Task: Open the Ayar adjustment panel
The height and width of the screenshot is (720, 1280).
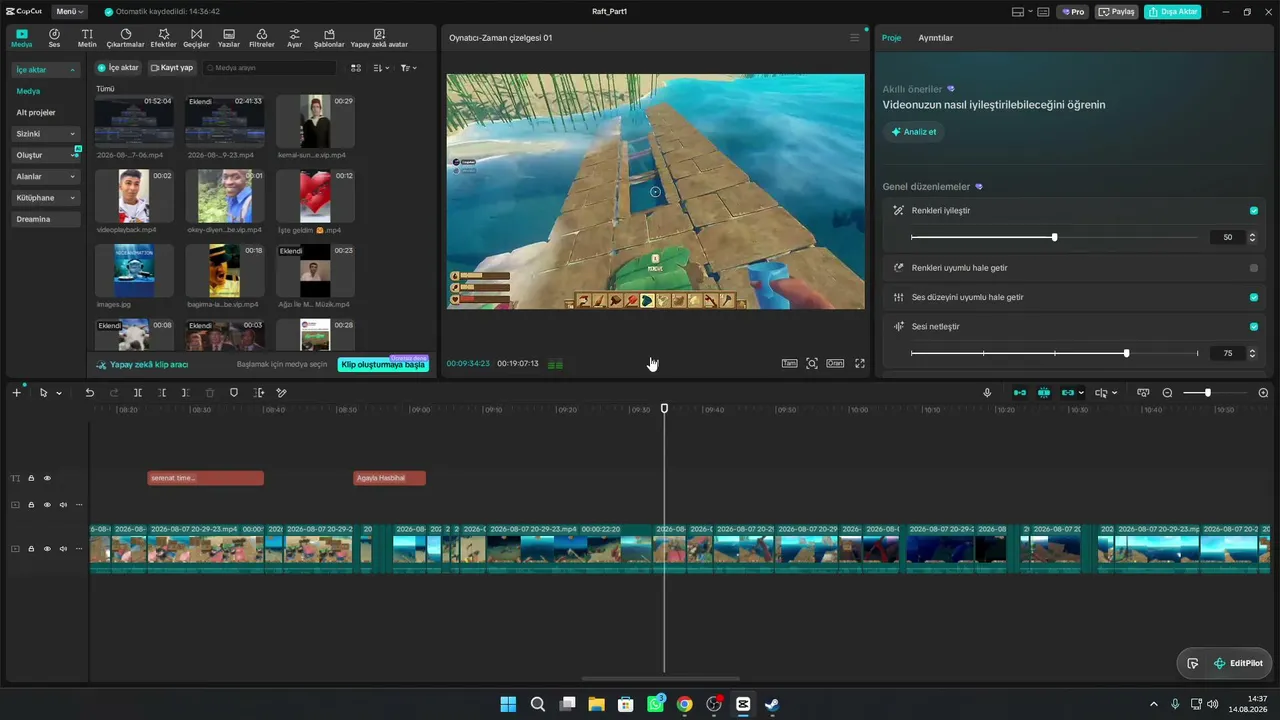Action: pyautogui.click(x=294, y=38)
